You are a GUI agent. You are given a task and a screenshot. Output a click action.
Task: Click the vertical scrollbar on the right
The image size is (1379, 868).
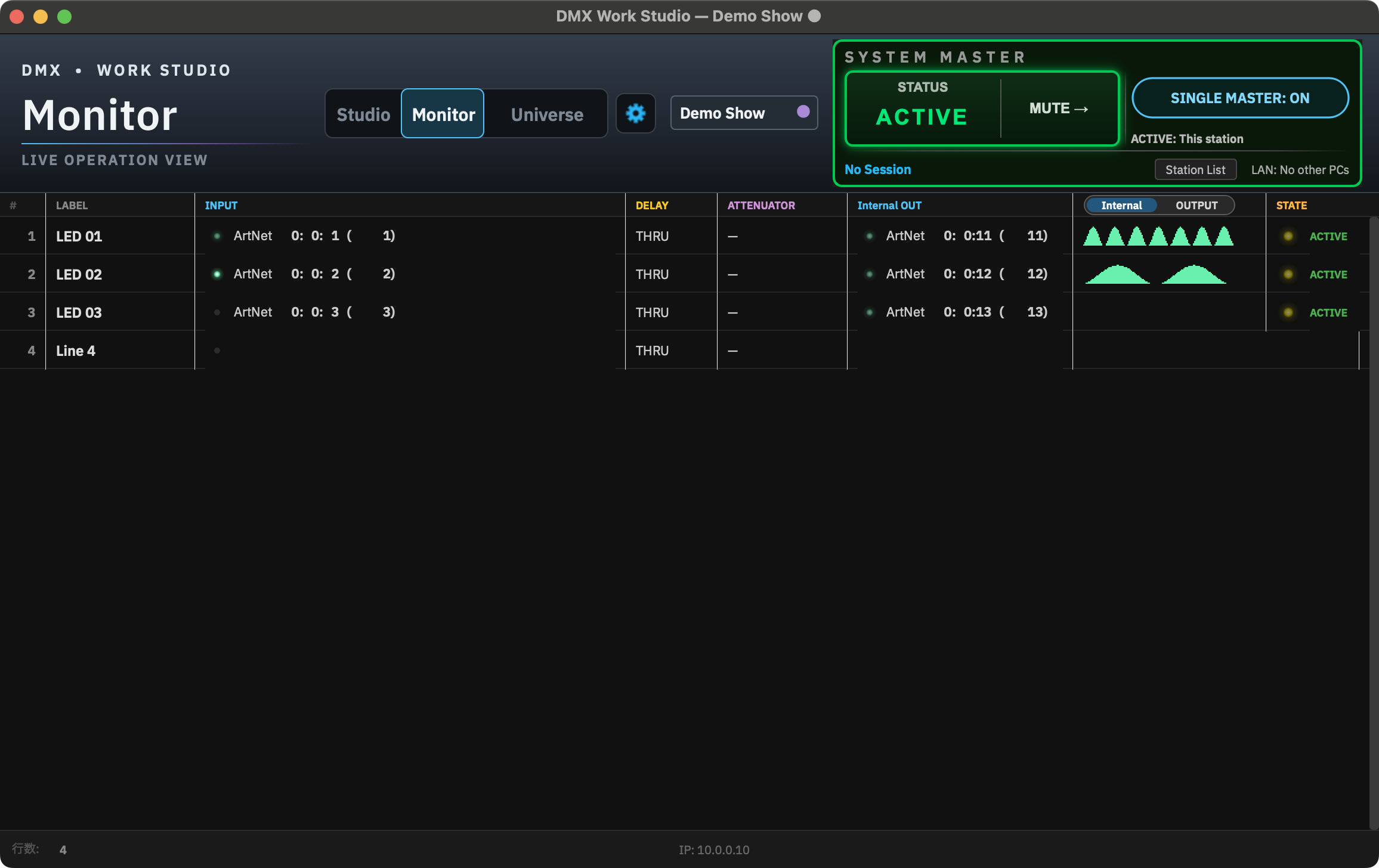click(x=1374, y=522)
